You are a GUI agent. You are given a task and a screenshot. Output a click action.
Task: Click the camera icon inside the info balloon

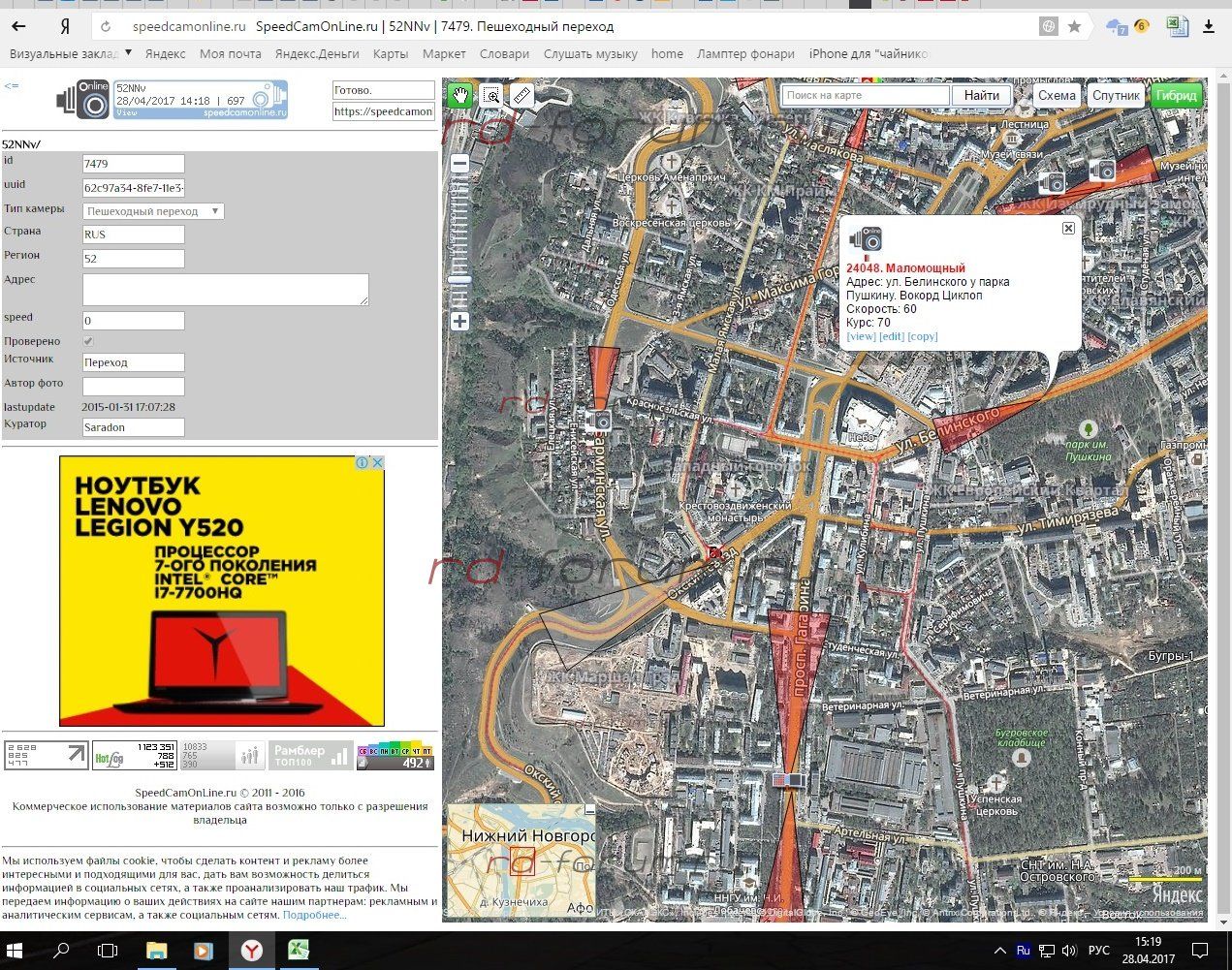click(x=866, y=239)
